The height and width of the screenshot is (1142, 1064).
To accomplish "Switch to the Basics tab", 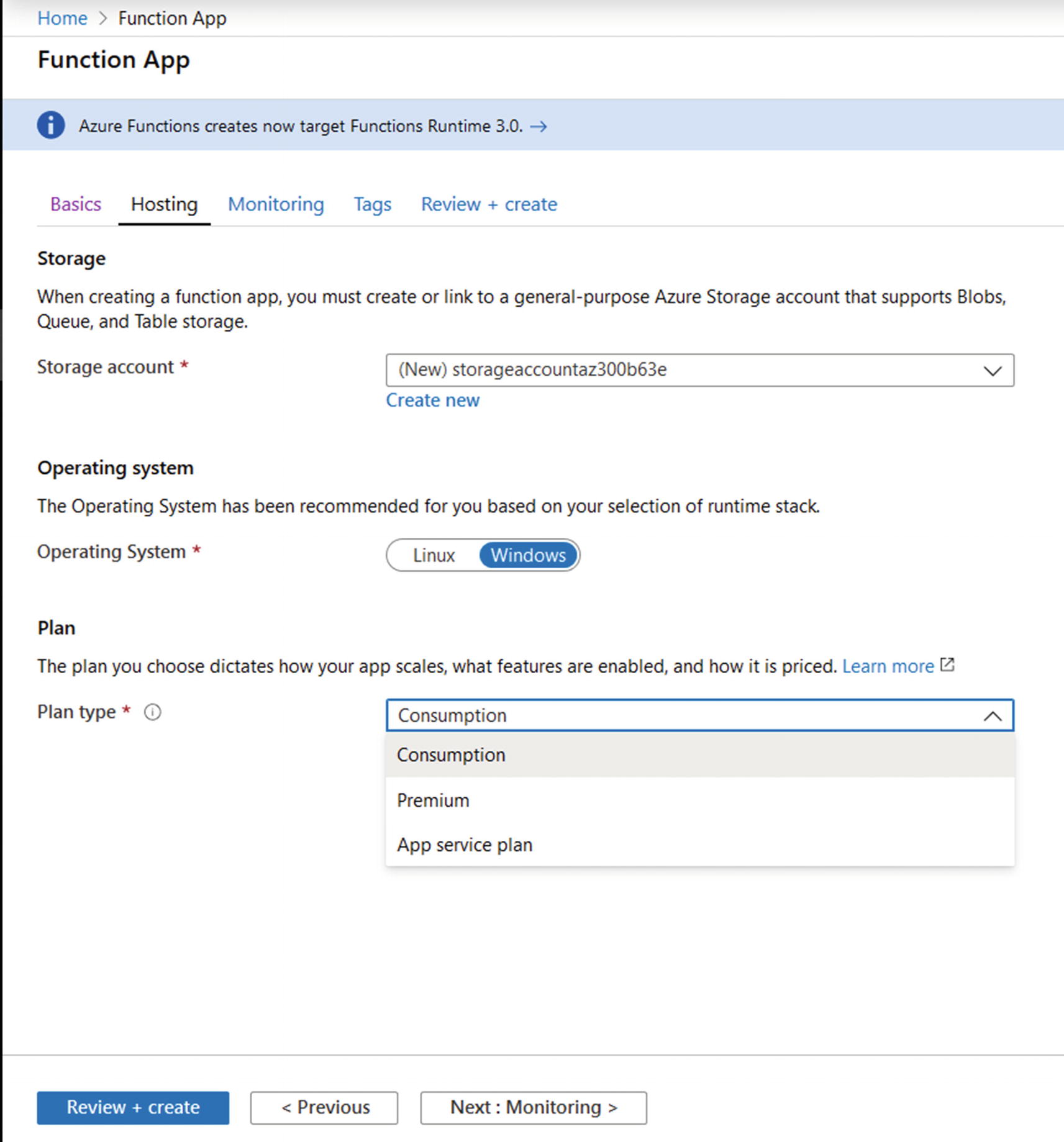I will click(x=76, y=204).
